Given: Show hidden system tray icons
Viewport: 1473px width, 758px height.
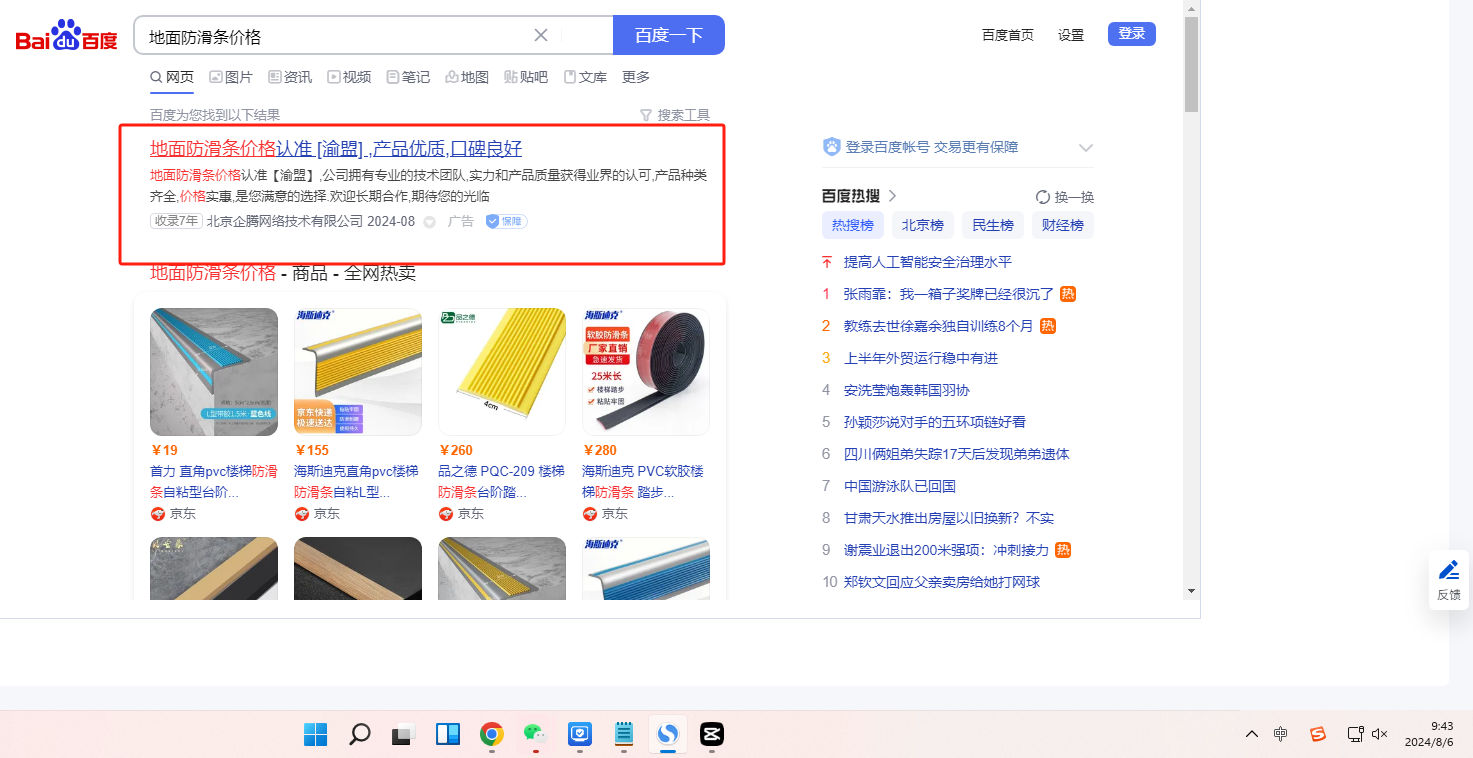Looking at the screenshot, I should (x=1252, y=734).
